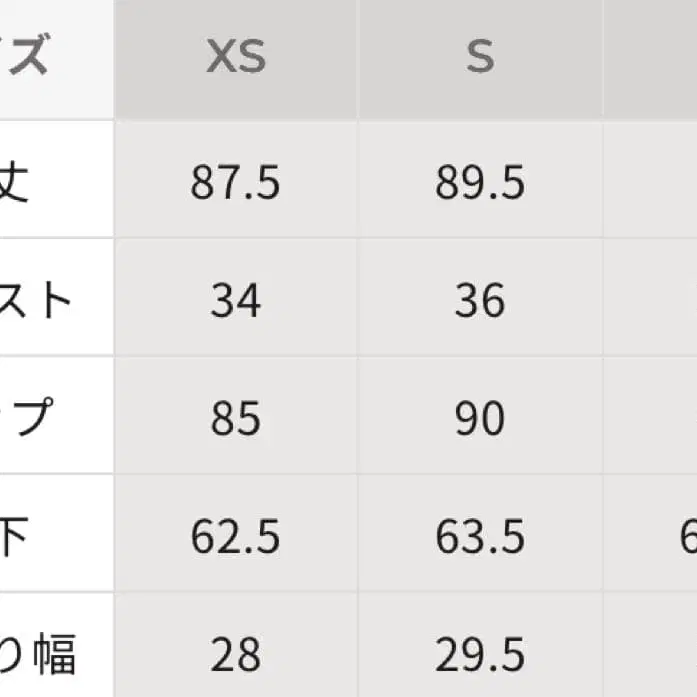The image size is (697, 697).
Task: Click the 62.5 value cell
Action: tap(236, 537)
